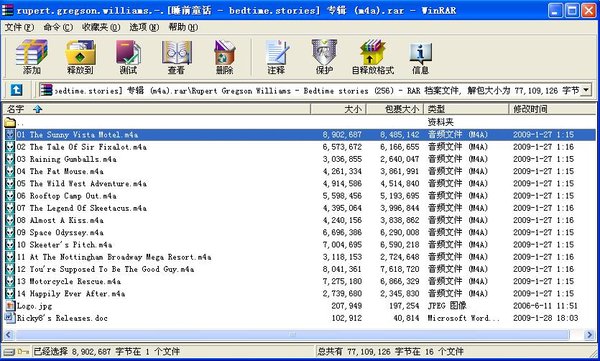600x361 pixels.
Task: Sort by the 名字 column header
Action: [x=157, y=109]
